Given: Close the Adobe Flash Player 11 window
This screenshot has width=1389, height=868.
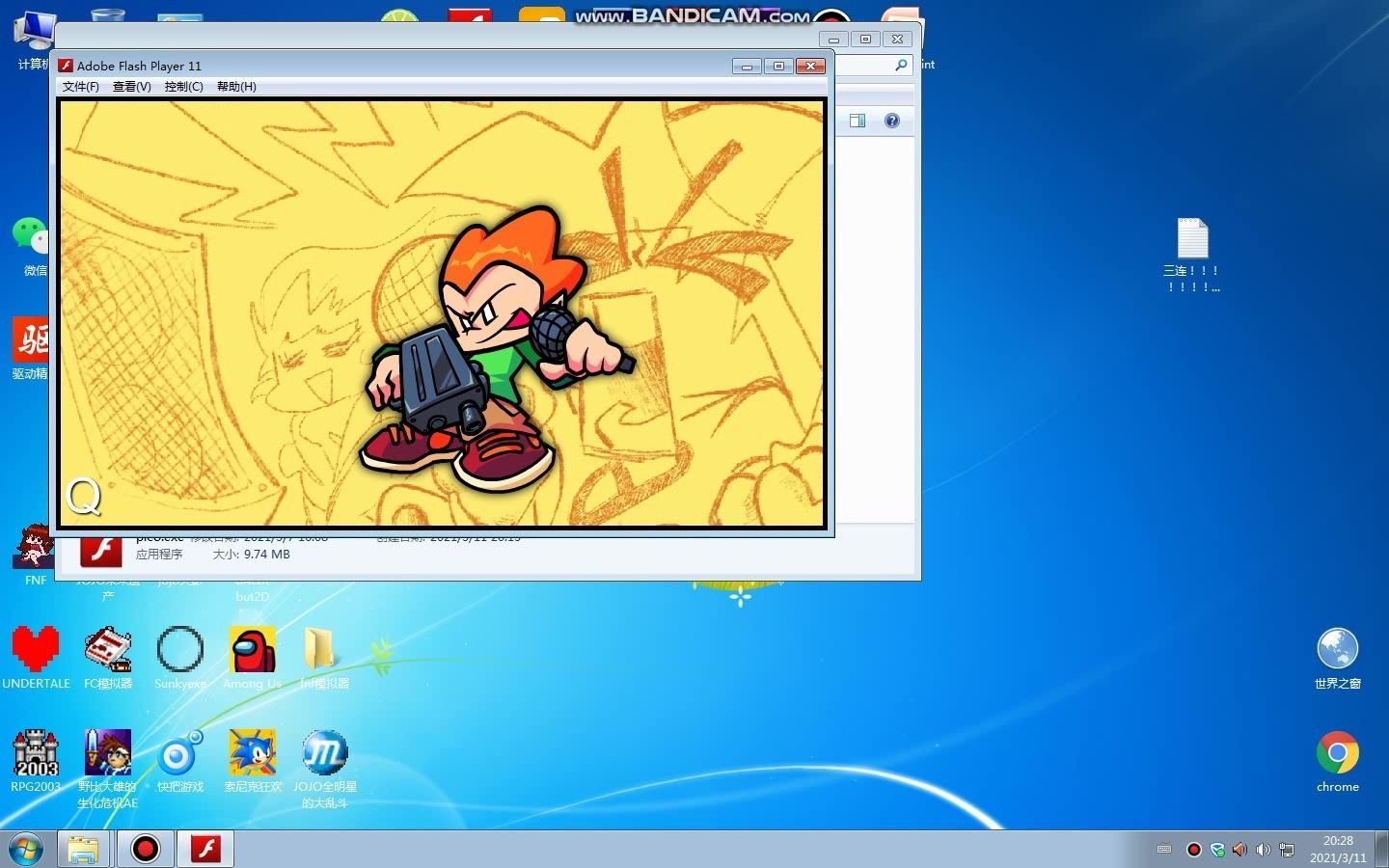Looking at the screenshot, I should tap(810, 66).
